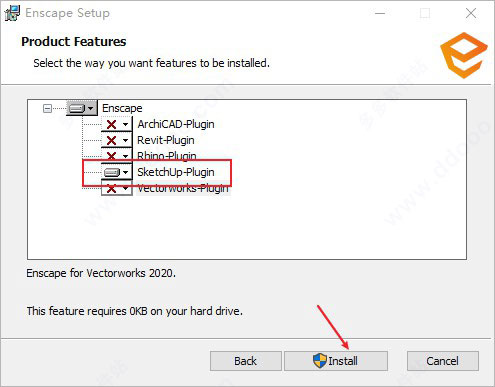
Task: Click the red X icon beside Rhino-Plugin
Action: pos(111,155)
